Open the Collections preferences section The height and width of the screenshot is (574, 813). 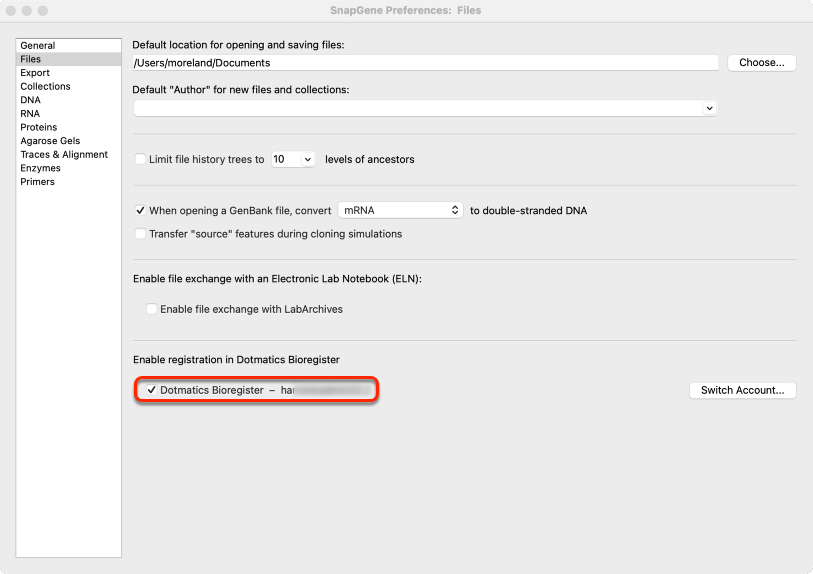pos(45,86)
